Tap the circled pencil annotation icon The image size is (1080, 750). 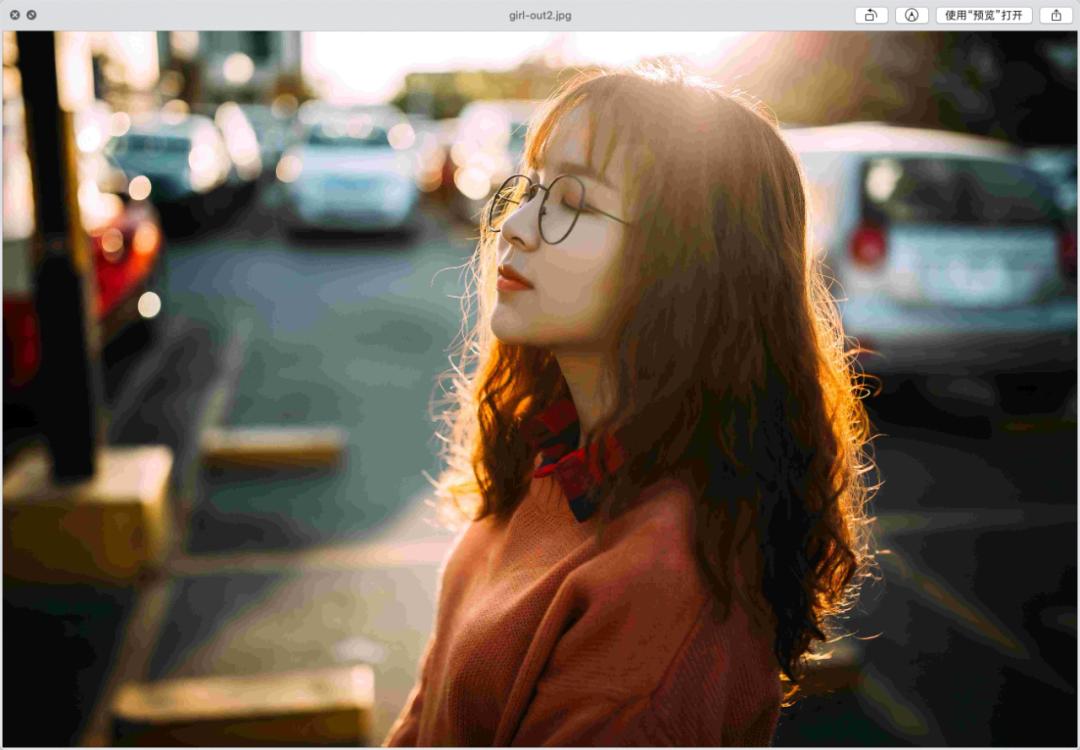[x=910, y=15]
